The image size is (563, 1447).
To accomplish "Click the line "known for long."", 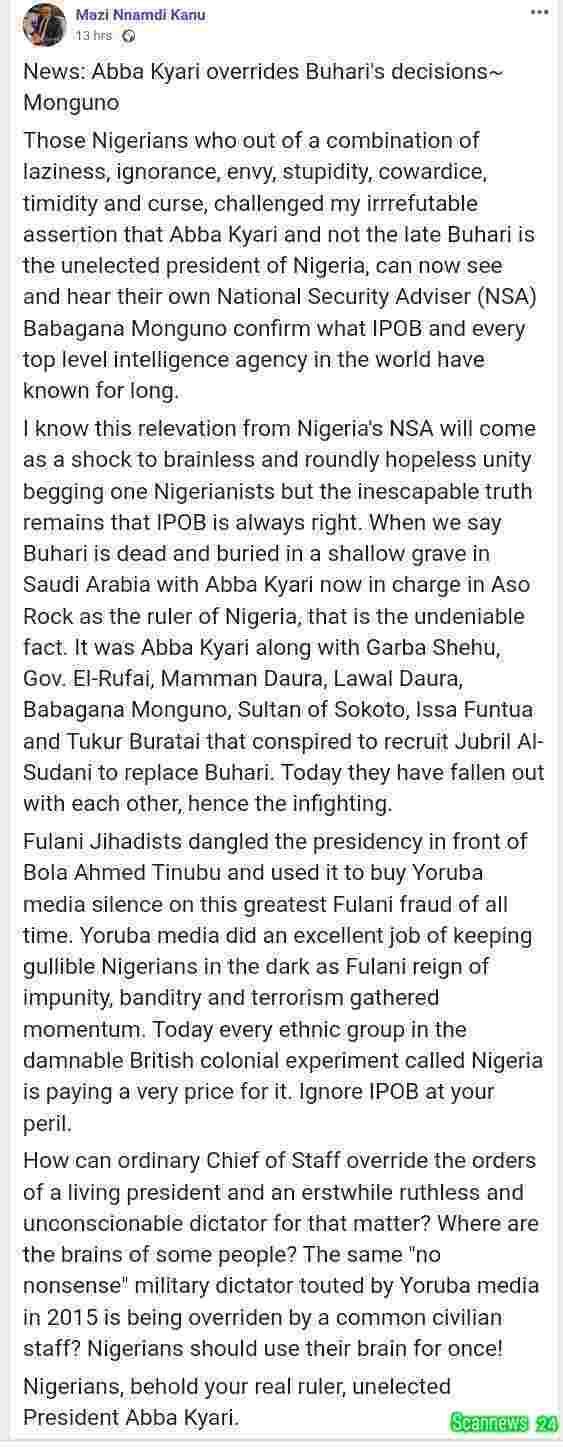I will pos(100,391).
